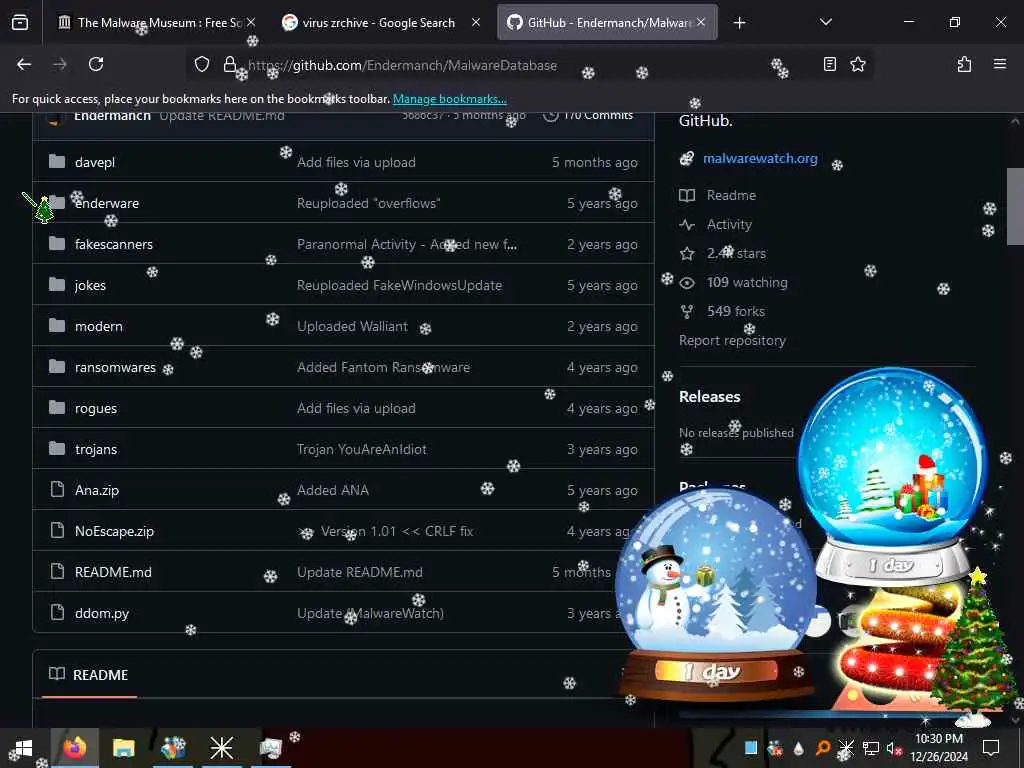Image resolution: width=1024 pixels, height=768 pixels.
Task: Open commit 'Reuploaded FakeWindowsUpdate'
Action: (x=399, y=286)
